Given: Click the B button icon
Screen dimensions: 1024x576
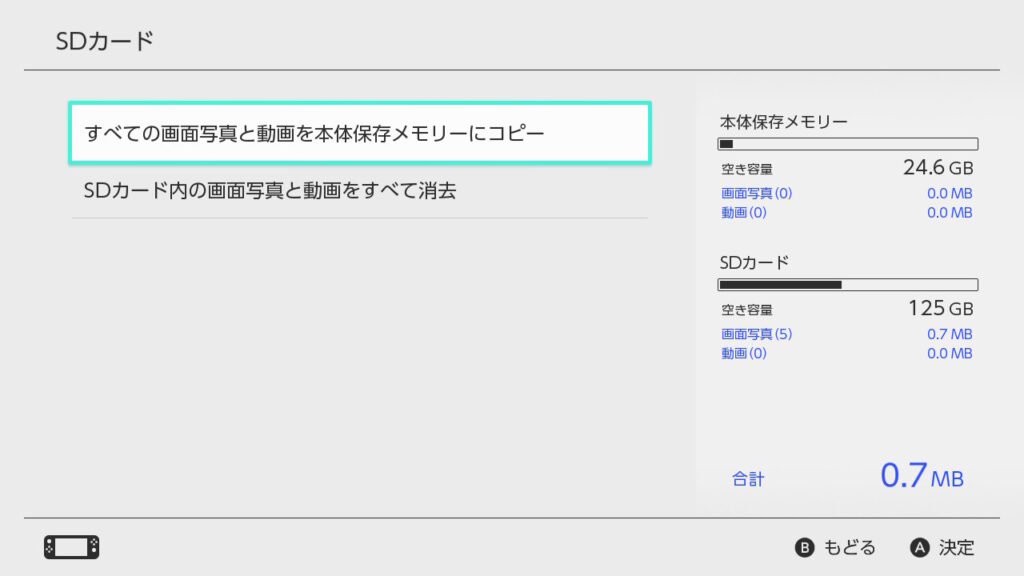Looking at the screenshot, I should (805, 547).
